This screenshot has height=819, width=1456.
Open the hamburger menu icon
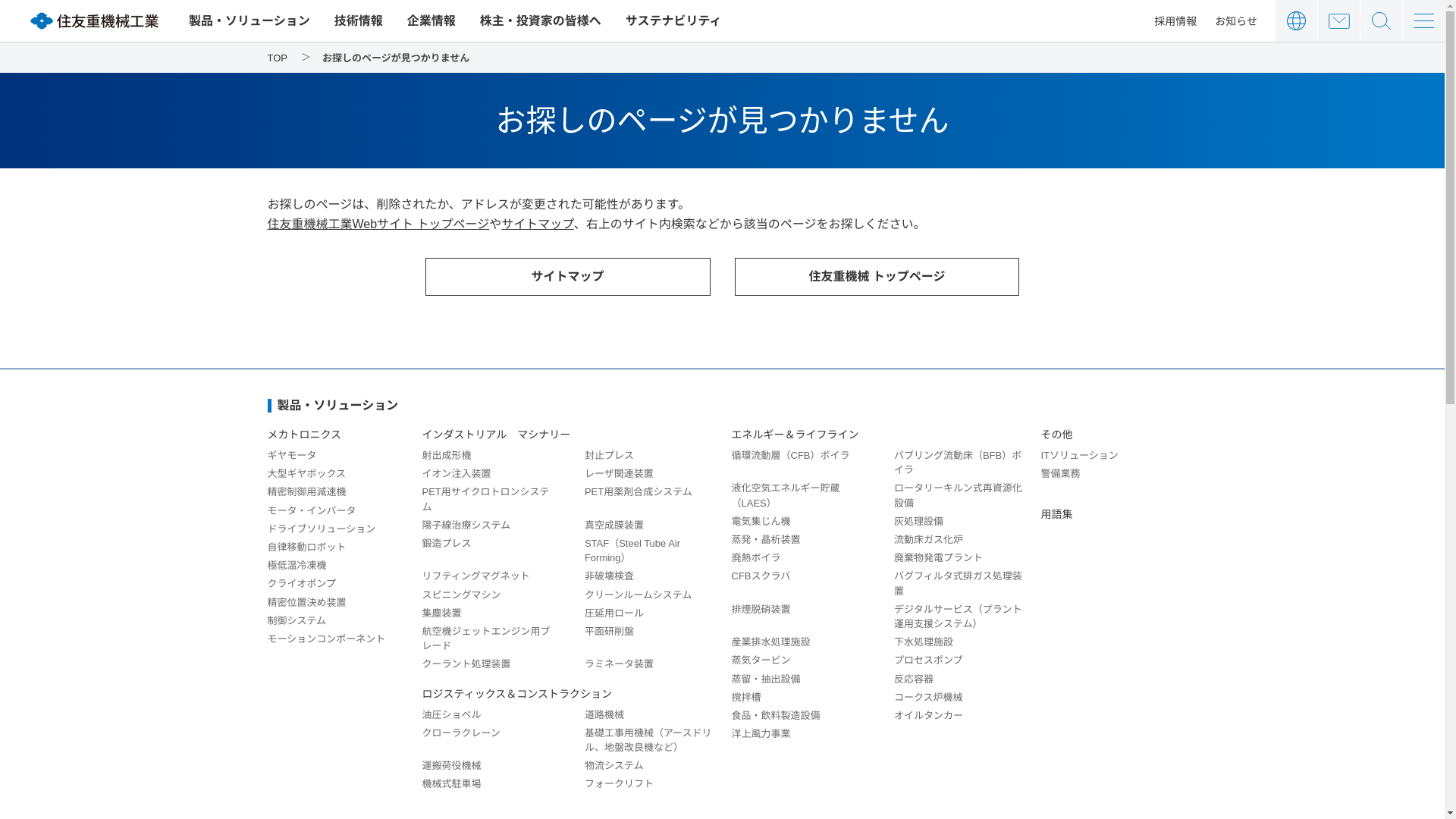click(x=1423, y=20)
